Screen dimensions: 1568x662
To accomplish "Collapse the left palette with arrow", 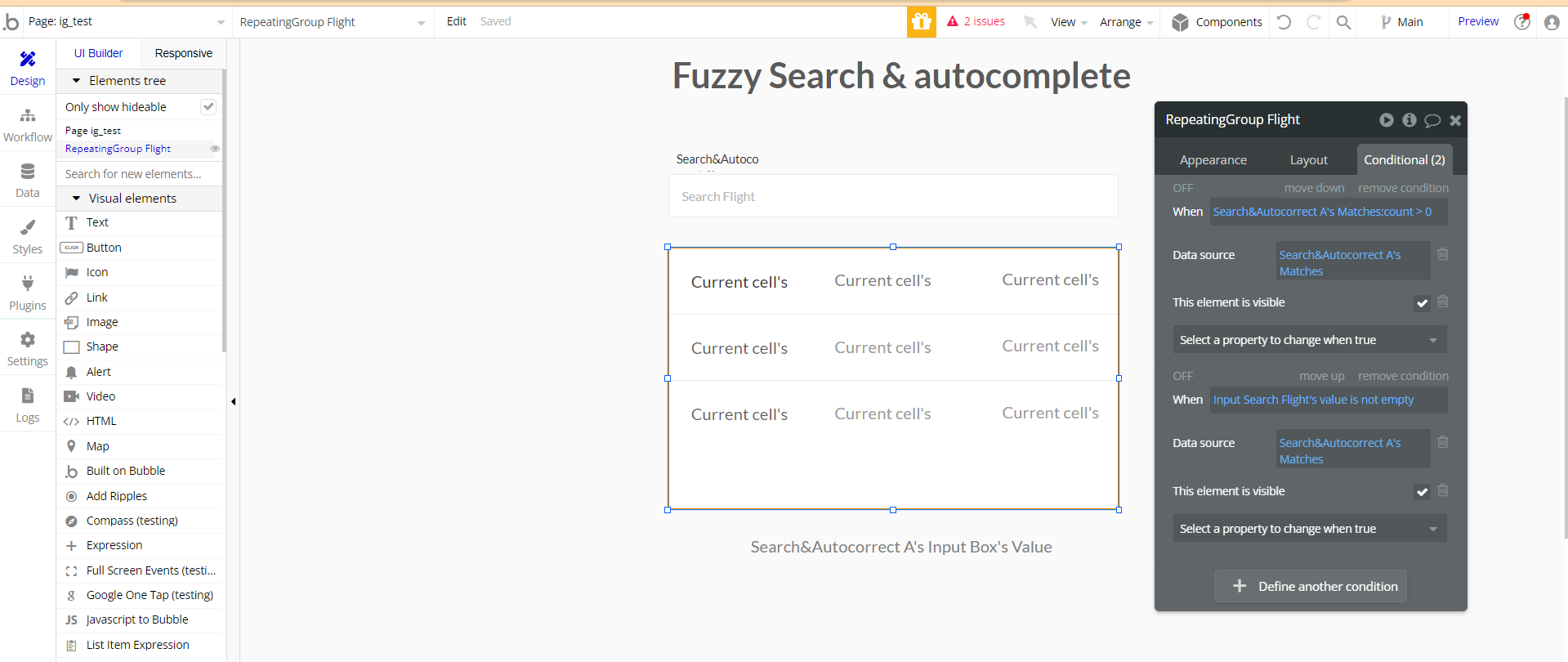I will click(233, 401).
